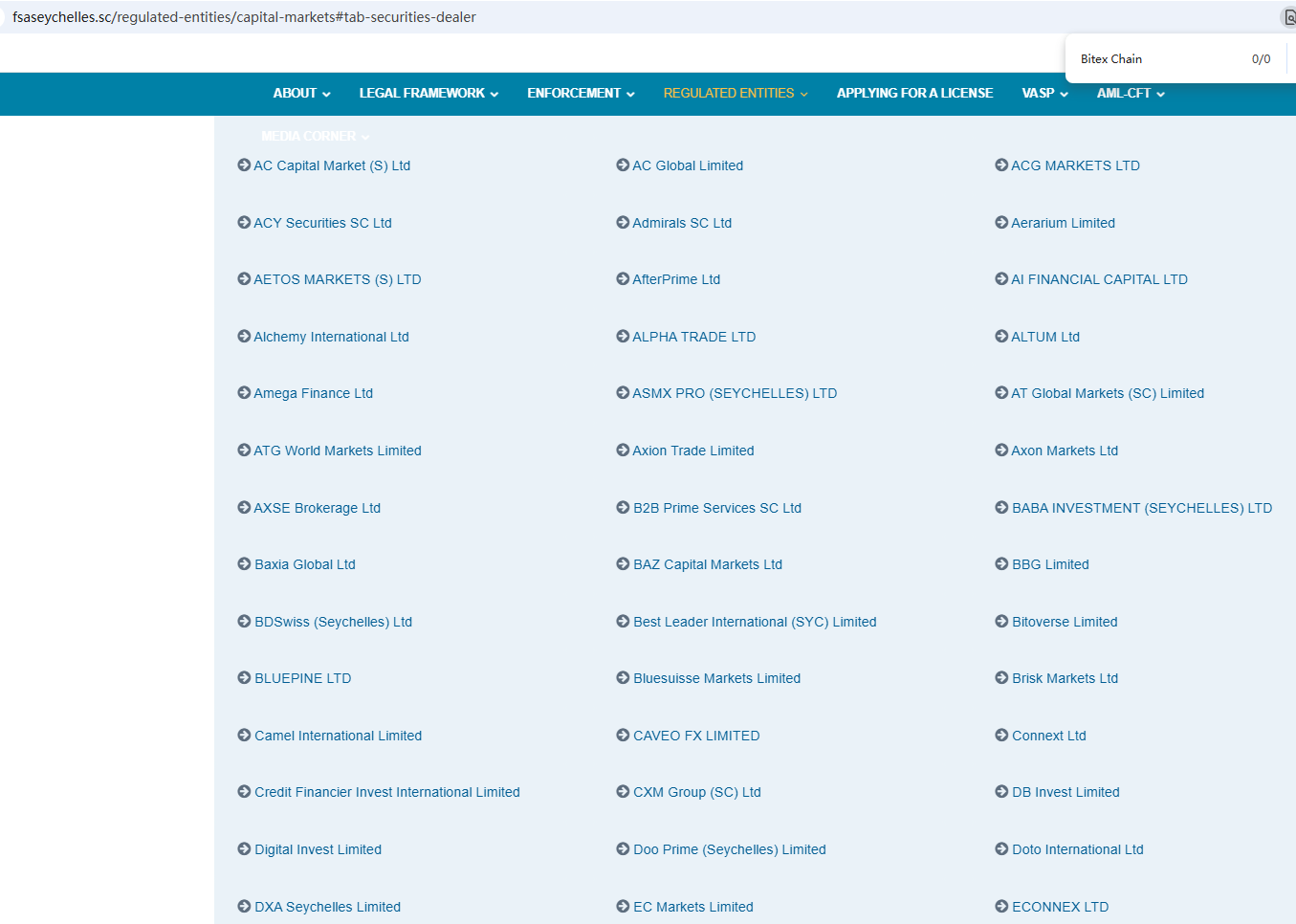
Task: Click the arrow icon beside Axion Trade Limited
Action: 623,451
